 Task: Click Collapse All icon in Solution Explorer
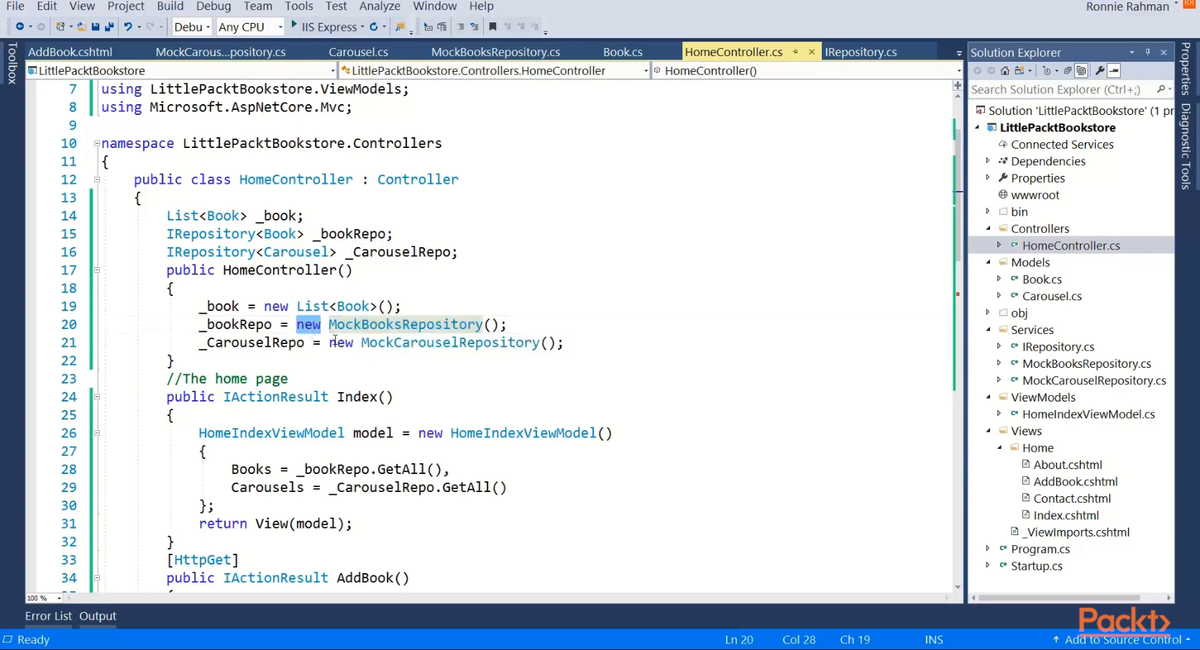(x=1067, y=71)
